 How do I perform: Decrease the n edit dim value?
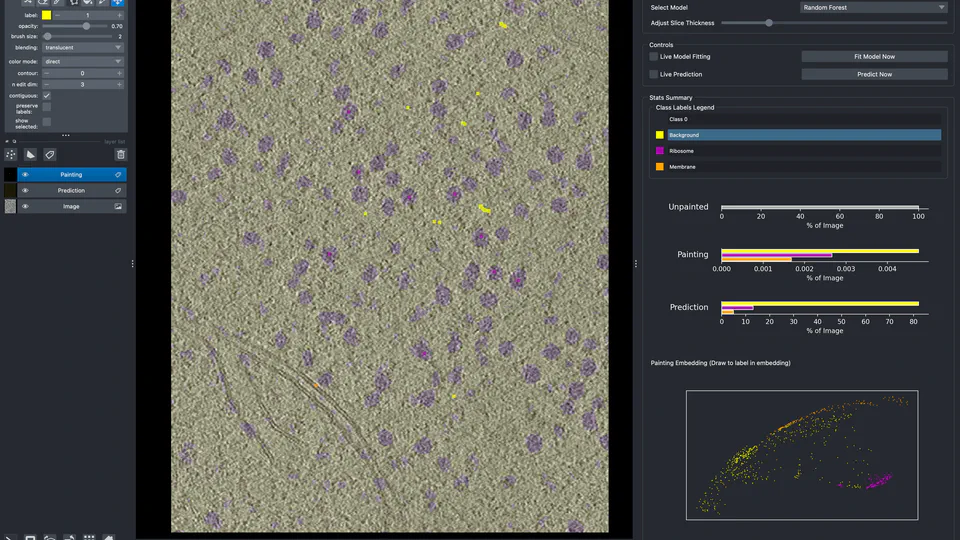click(47, 84)
